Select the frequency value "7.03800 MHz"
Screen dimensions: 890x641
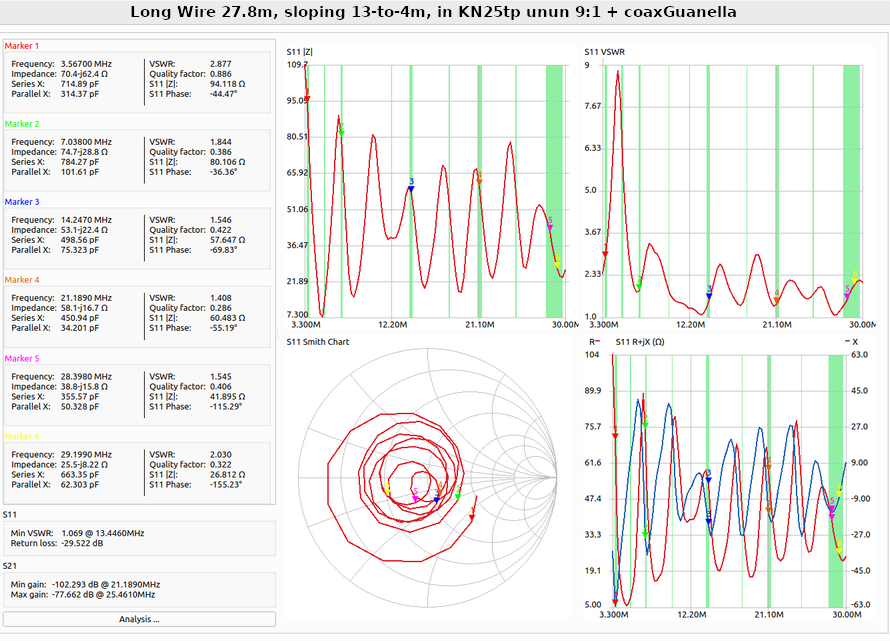point(86,142)
